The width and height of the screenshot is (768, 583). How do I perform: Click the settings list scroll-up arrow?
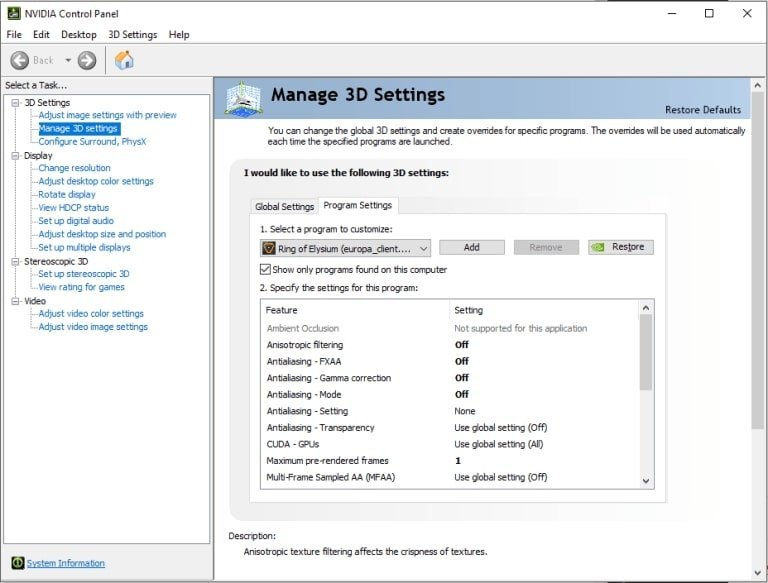(646, 308)
